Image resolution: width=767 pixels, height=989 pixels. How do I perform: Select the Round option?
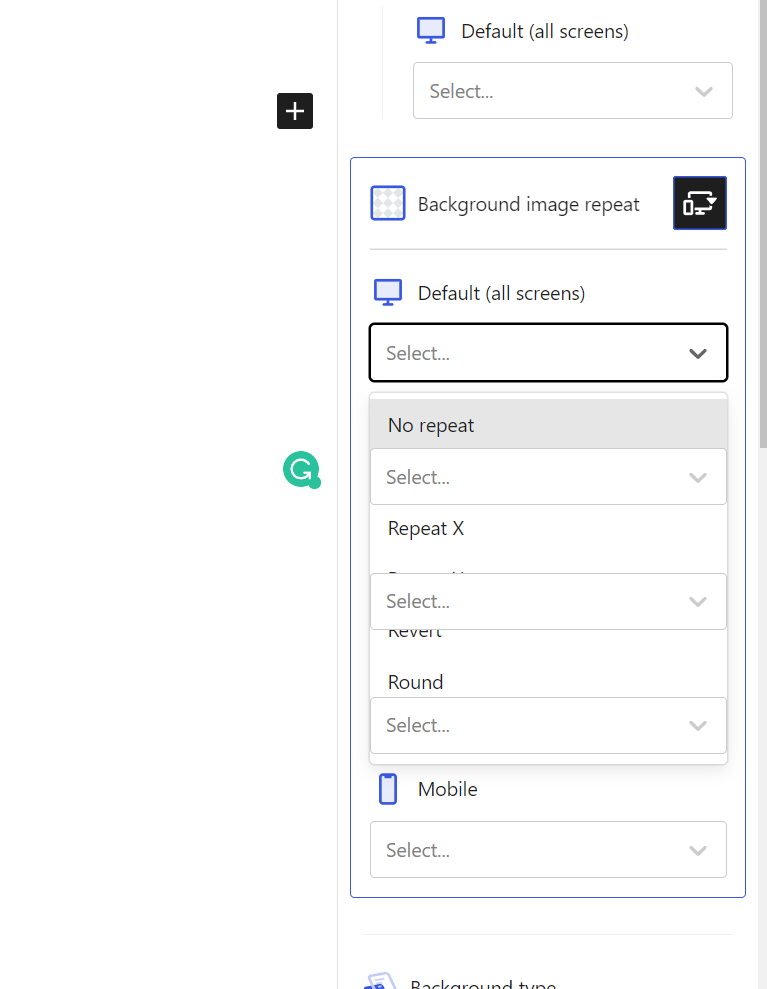(414, 681)
